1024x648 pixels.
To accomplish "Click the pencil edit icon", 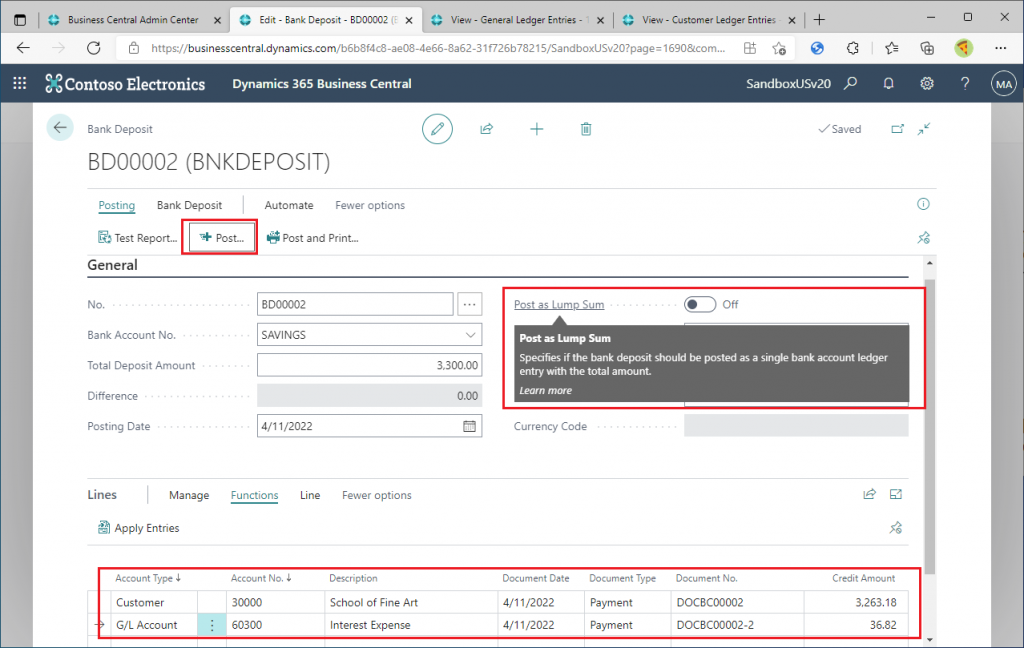I will (x=437, y=129).
